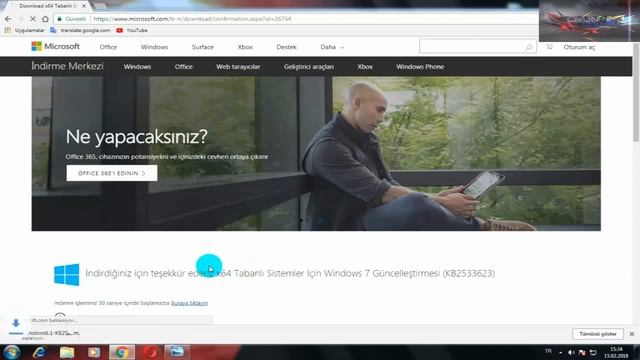Click the Office 365 hero banner image
The height and width of the screenshot is (360, 640).
point(316,154)
